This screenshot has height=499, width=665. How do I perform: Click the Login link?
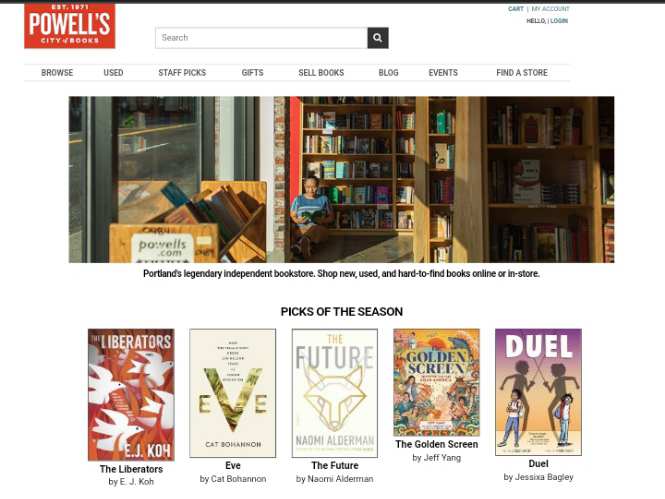click(x=559, y=21)
